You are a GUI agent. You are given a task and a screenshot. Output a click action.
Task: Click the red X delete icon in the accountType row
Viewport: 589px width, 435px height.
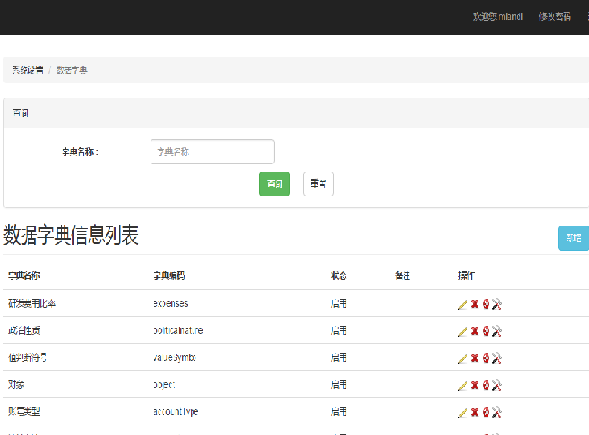[x=474, y=412]
